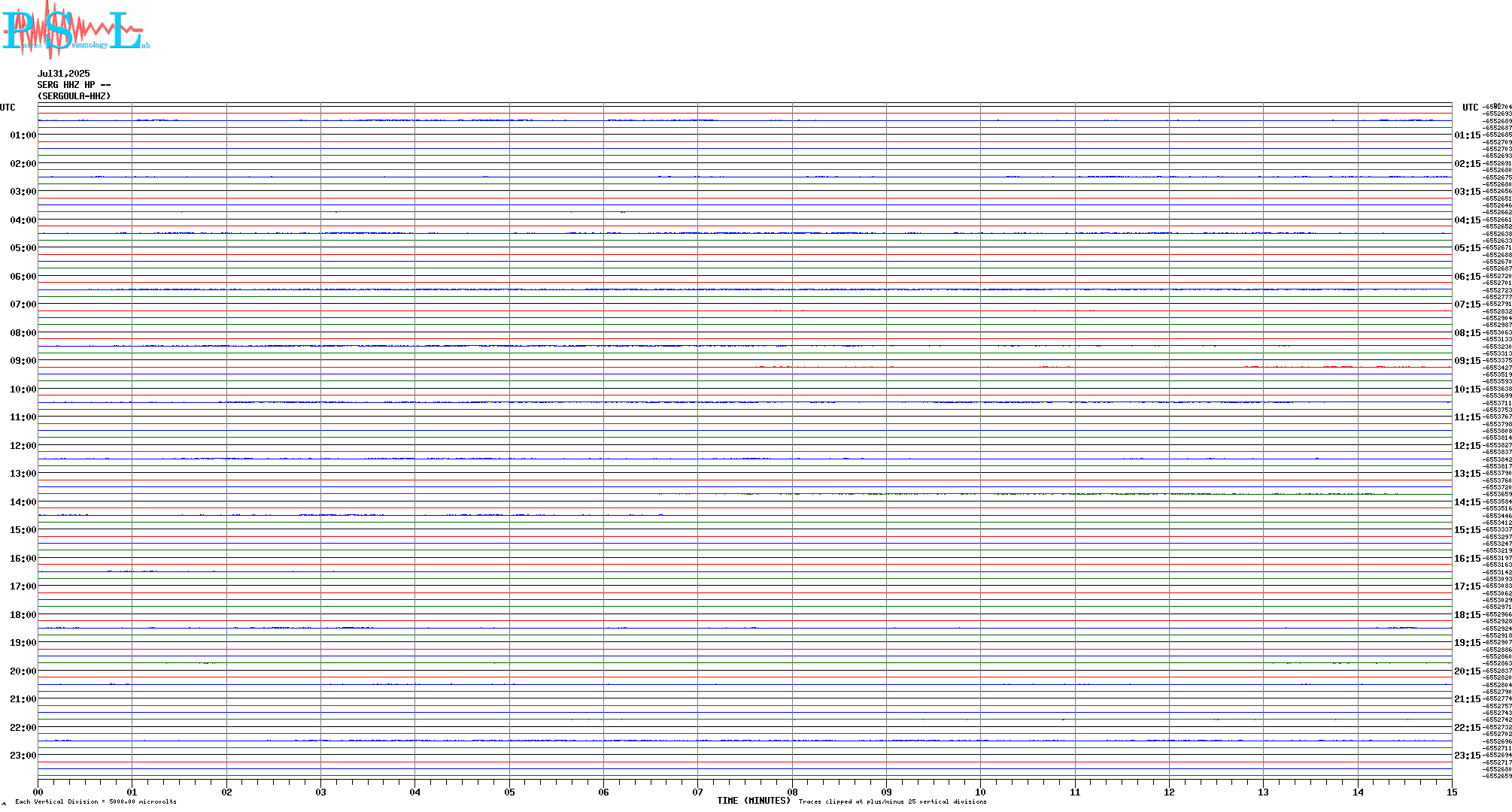Click the 18:00 hour label
The image size is (1512, 812).
[23, 615]
